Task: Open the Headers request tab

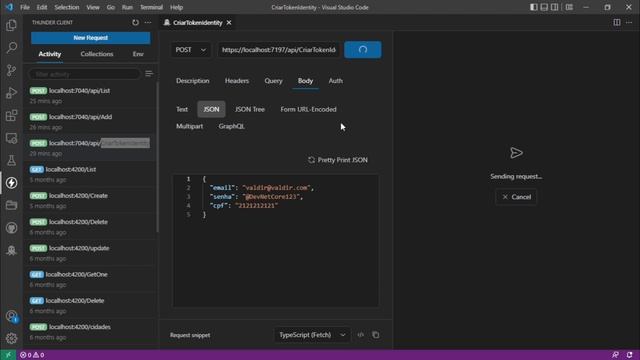Action: pyautogui.click(x=237, y=81)
